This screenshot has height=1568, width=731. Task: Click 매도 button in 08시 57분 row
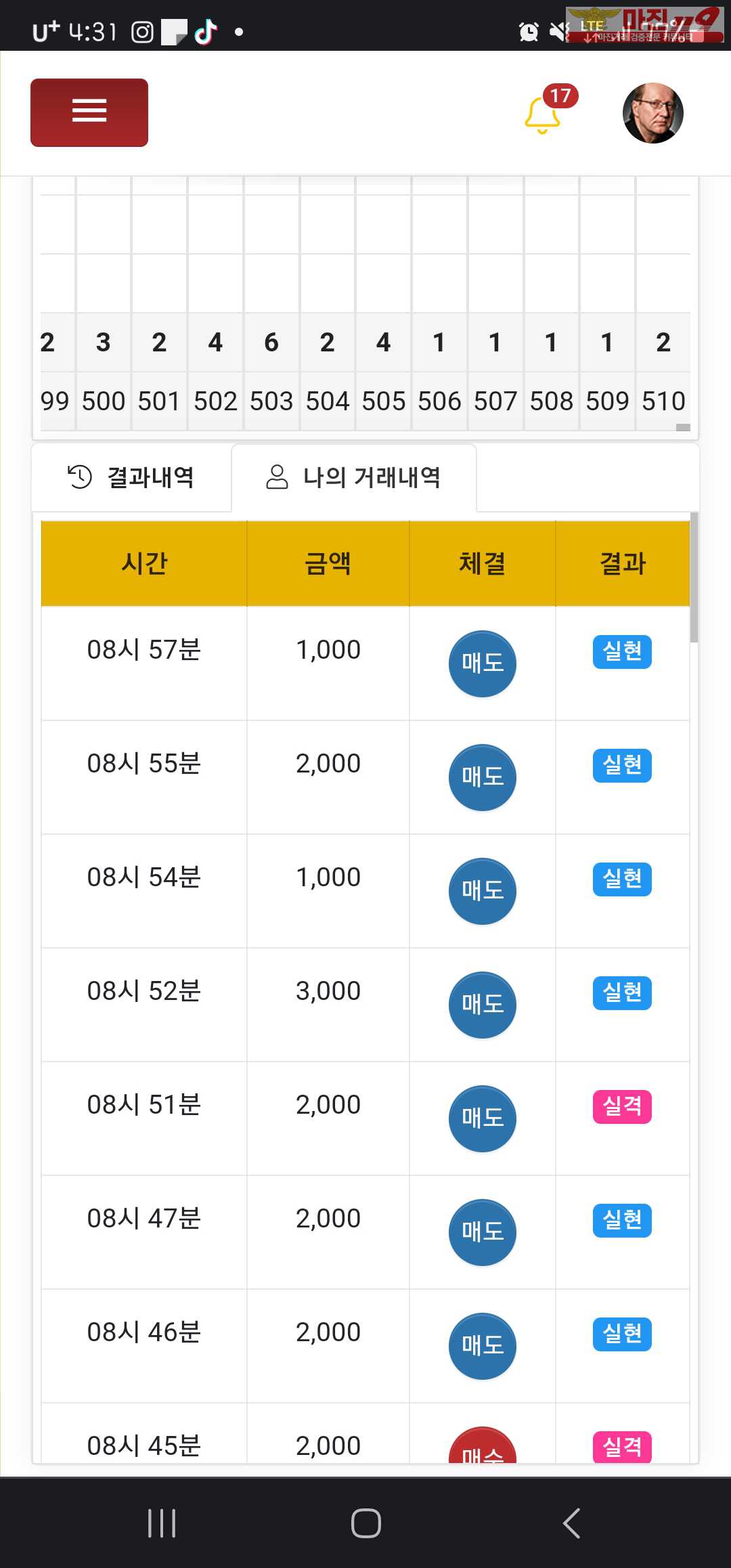tap(482, 663)
